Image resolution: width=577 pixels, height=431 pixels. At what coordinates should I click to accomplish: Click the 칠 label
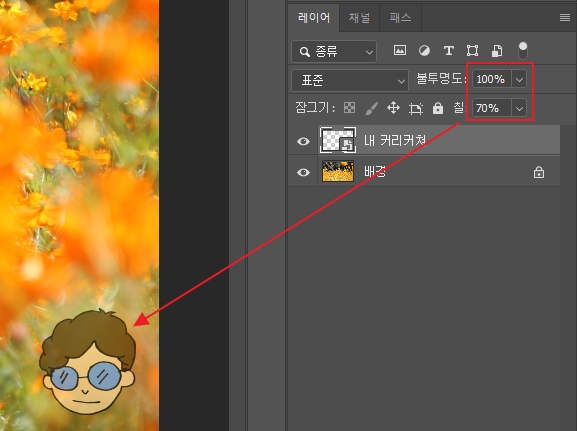coord(459,108)
